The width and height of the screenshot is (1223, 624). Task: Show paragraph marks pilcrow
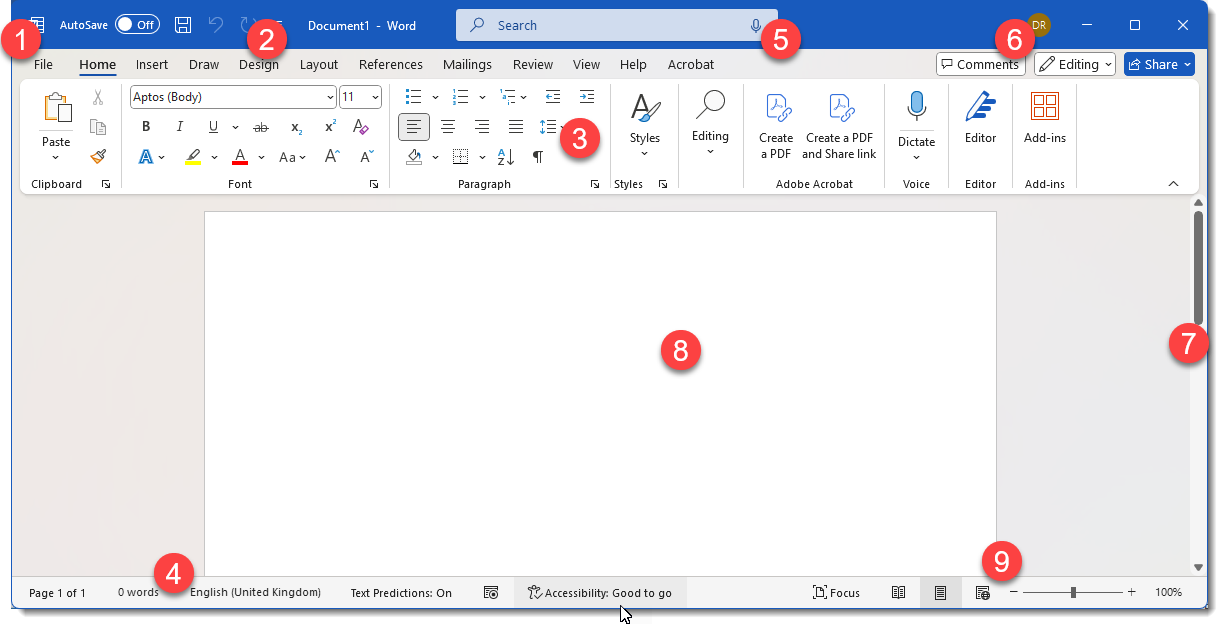(x=538, y=157)
